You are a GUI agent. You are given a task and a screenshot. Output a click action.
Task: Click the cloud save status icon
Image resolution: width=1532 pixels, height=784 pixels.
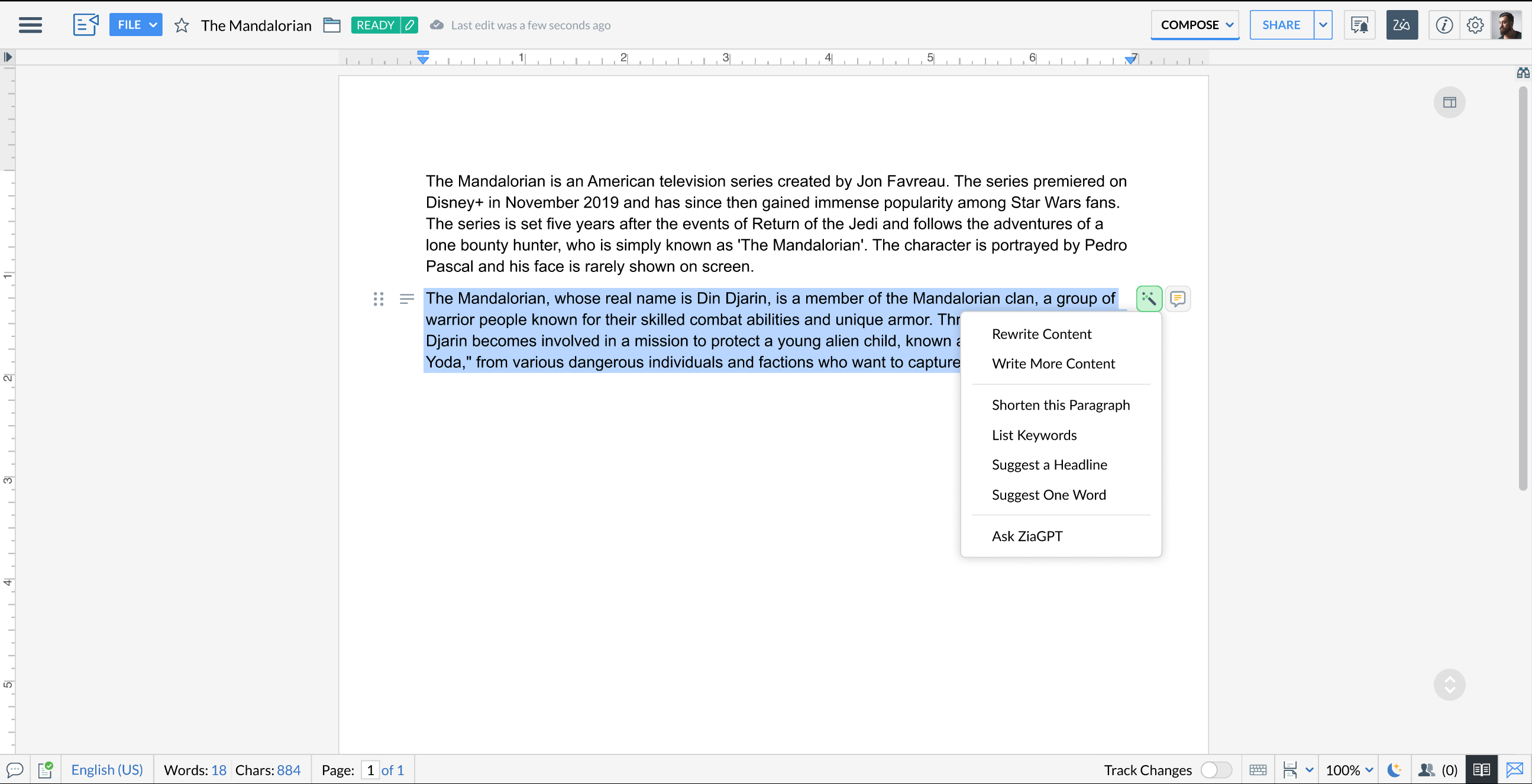click(x=437, y=25)
